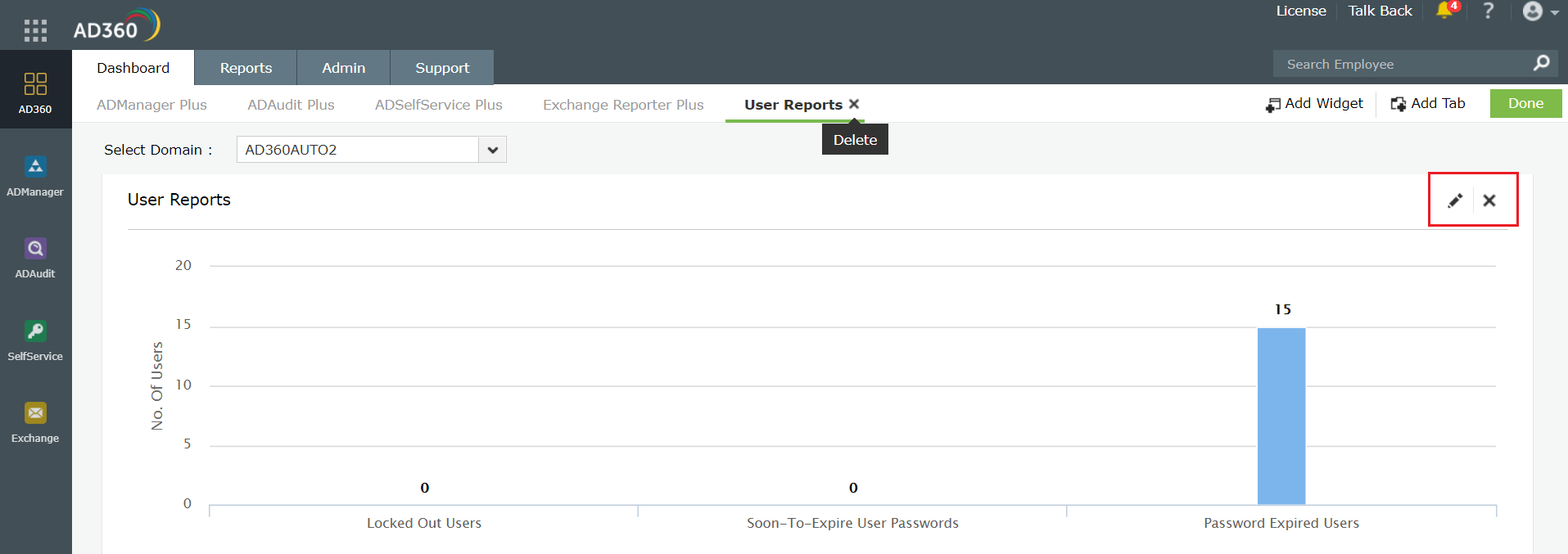1568x554 pixels.
Task: Open ADAudit from the sidebar
Action: click(35, 249)
